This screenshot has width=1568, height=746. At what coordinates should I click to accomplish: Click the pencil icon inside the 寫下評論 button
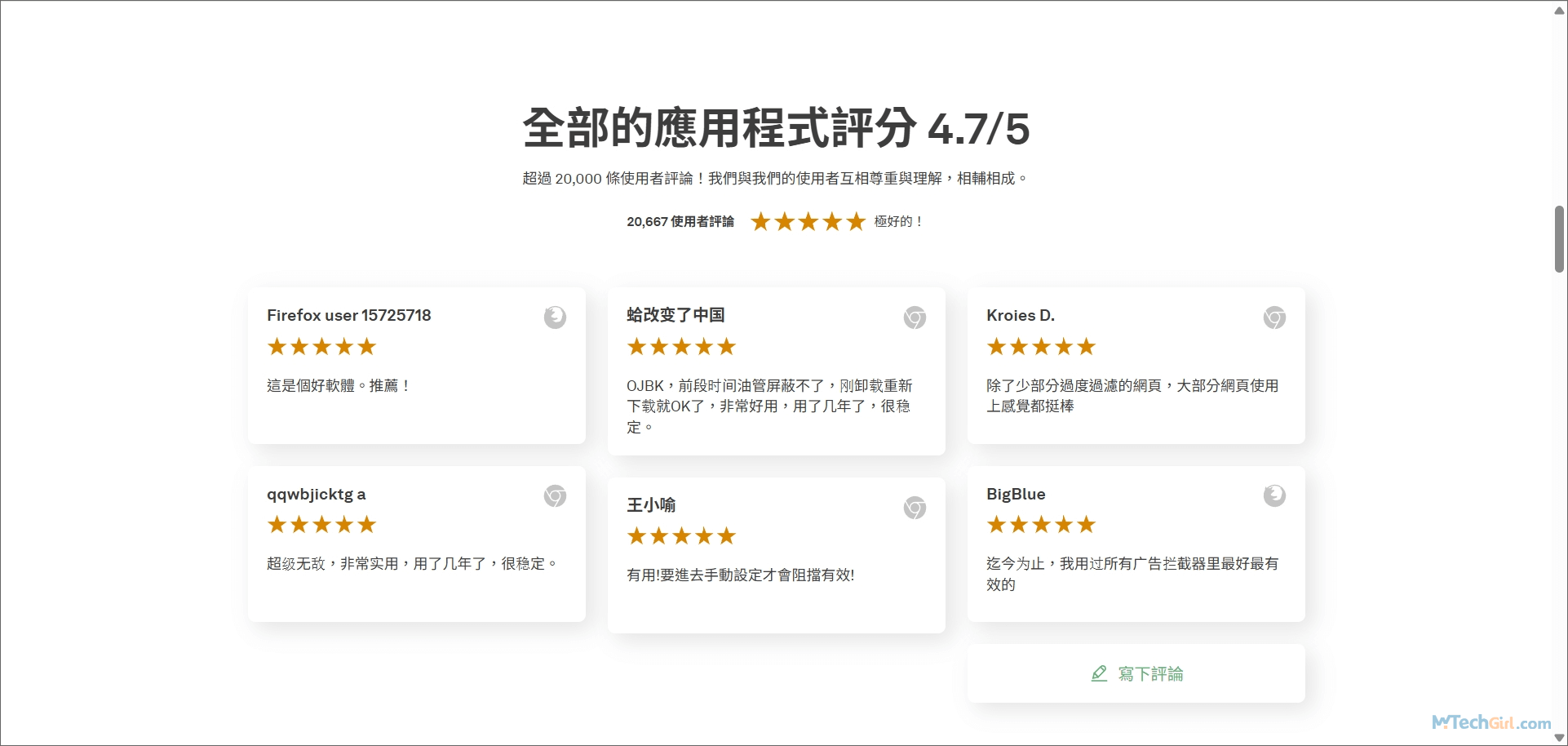coord(1099,673)
